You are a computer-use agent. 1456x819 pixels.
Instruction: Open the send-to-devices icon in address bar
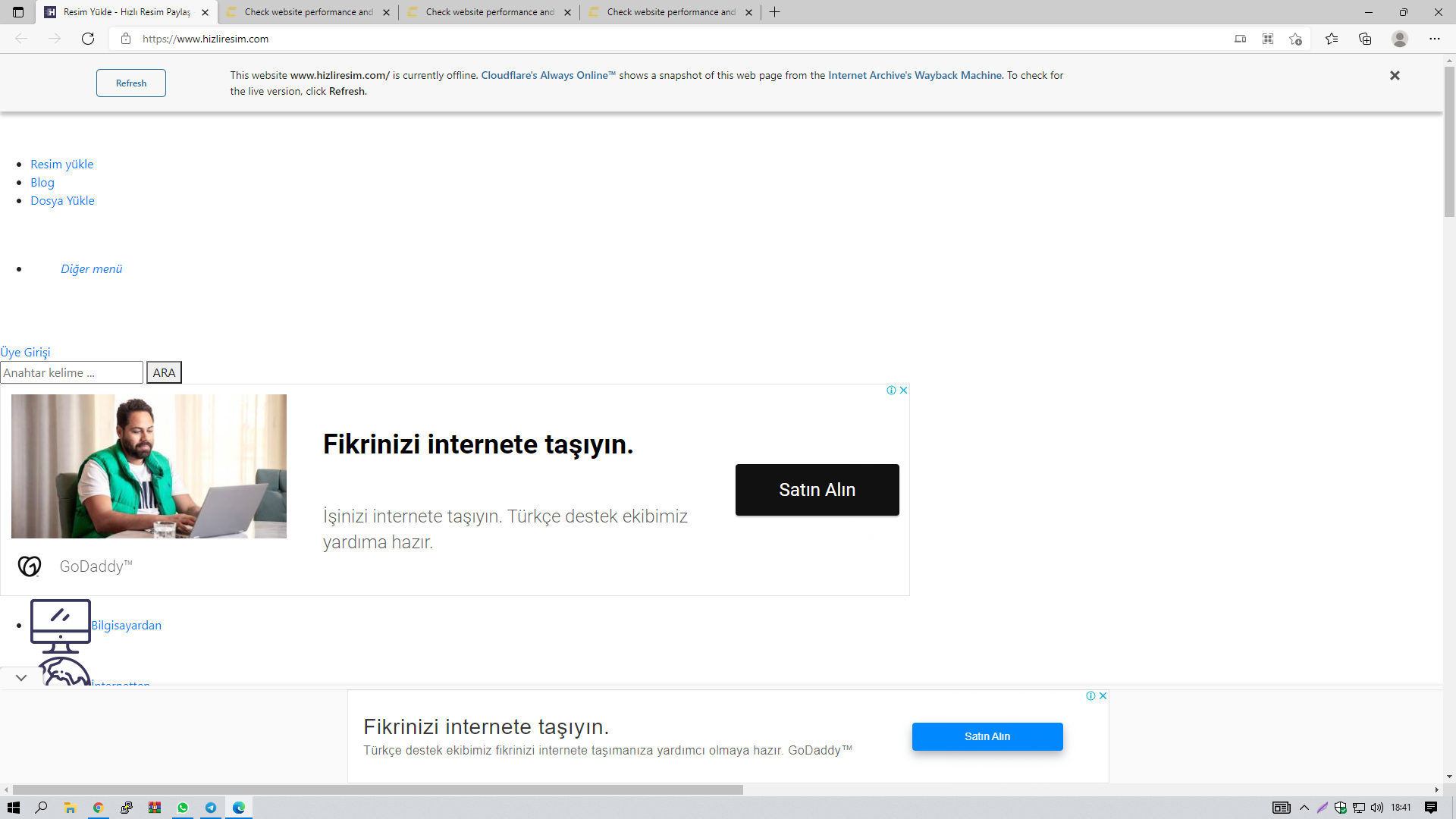1241,39
